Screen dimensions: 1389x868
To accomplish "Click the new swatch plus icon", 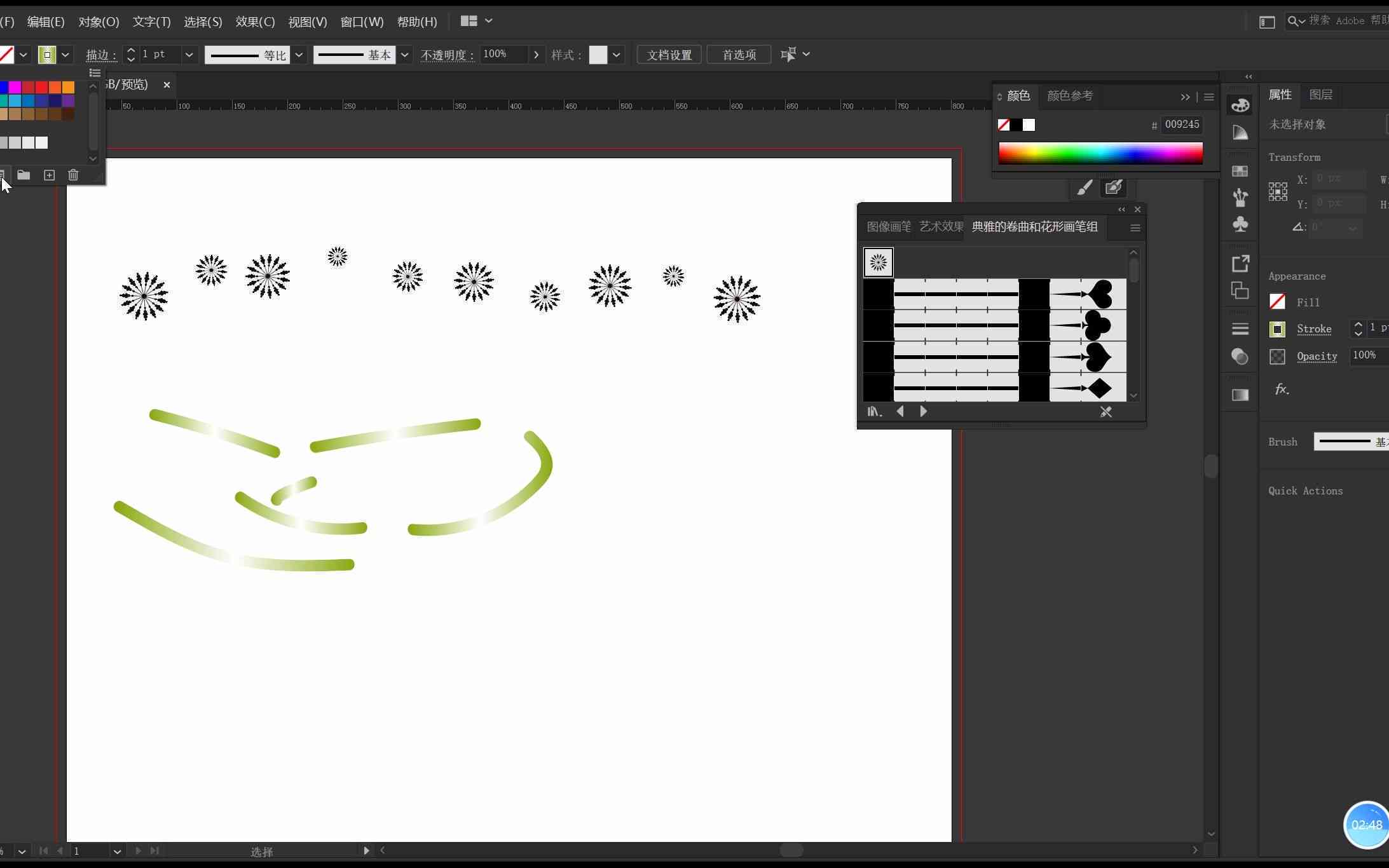I will [49, 175].
